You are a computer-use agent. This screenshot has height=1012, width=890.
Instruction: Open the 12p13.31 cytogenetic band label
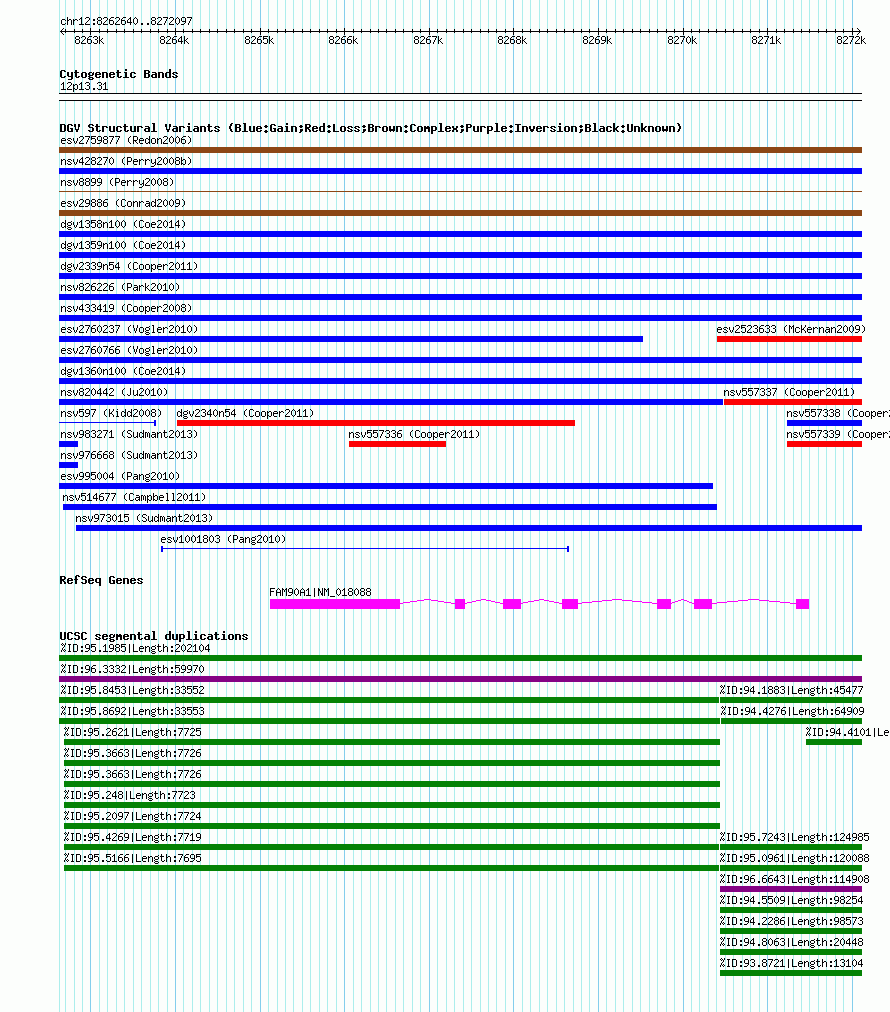84,86
